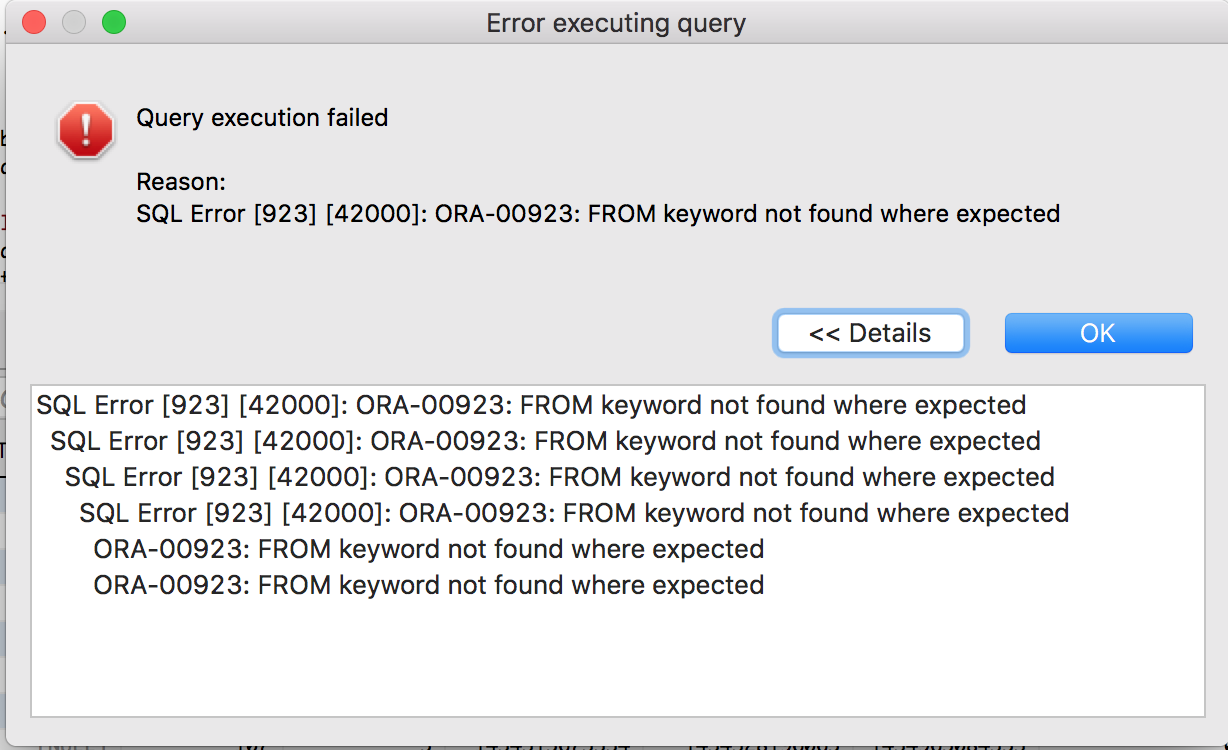
Task: Click the green zoom window button
Action: (114, 22)
